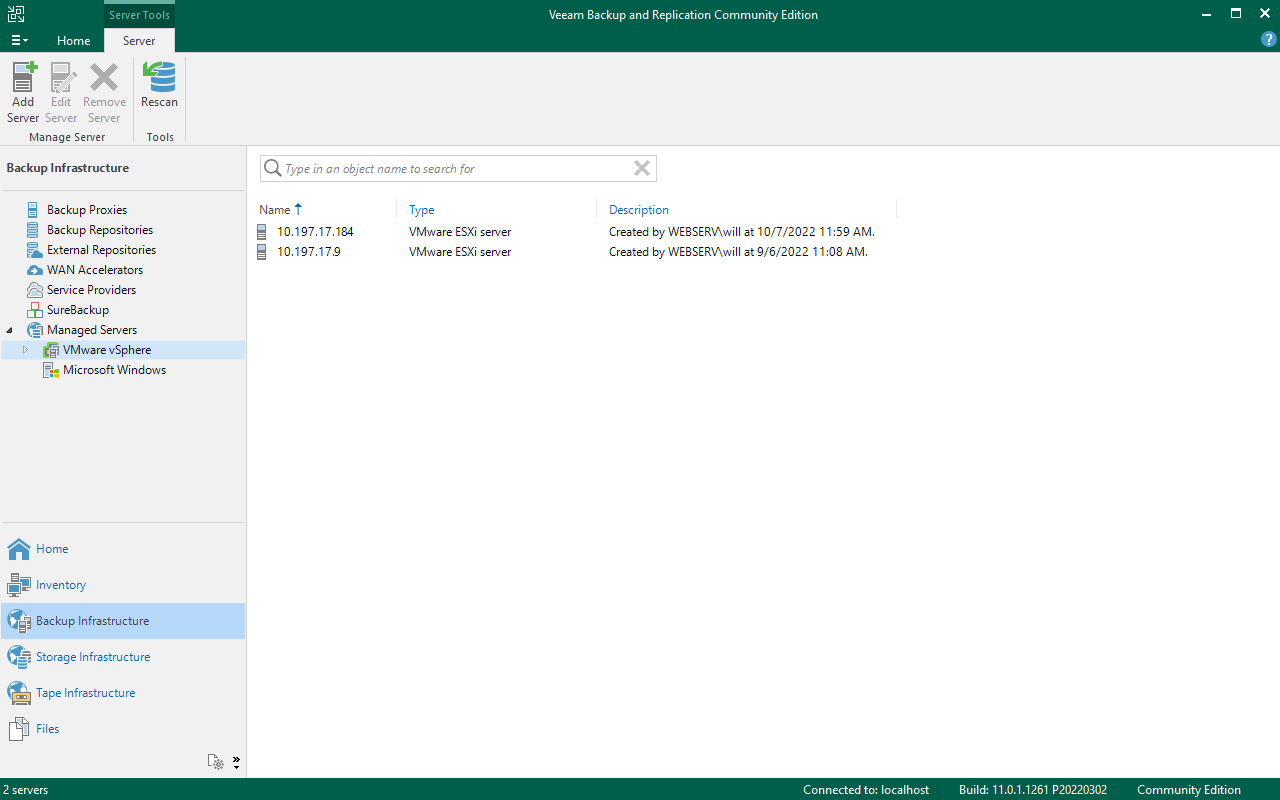Screen dimensions: 1280x800
Task: Click the 10.197.17.184 server icon
Action: (262, 232)
